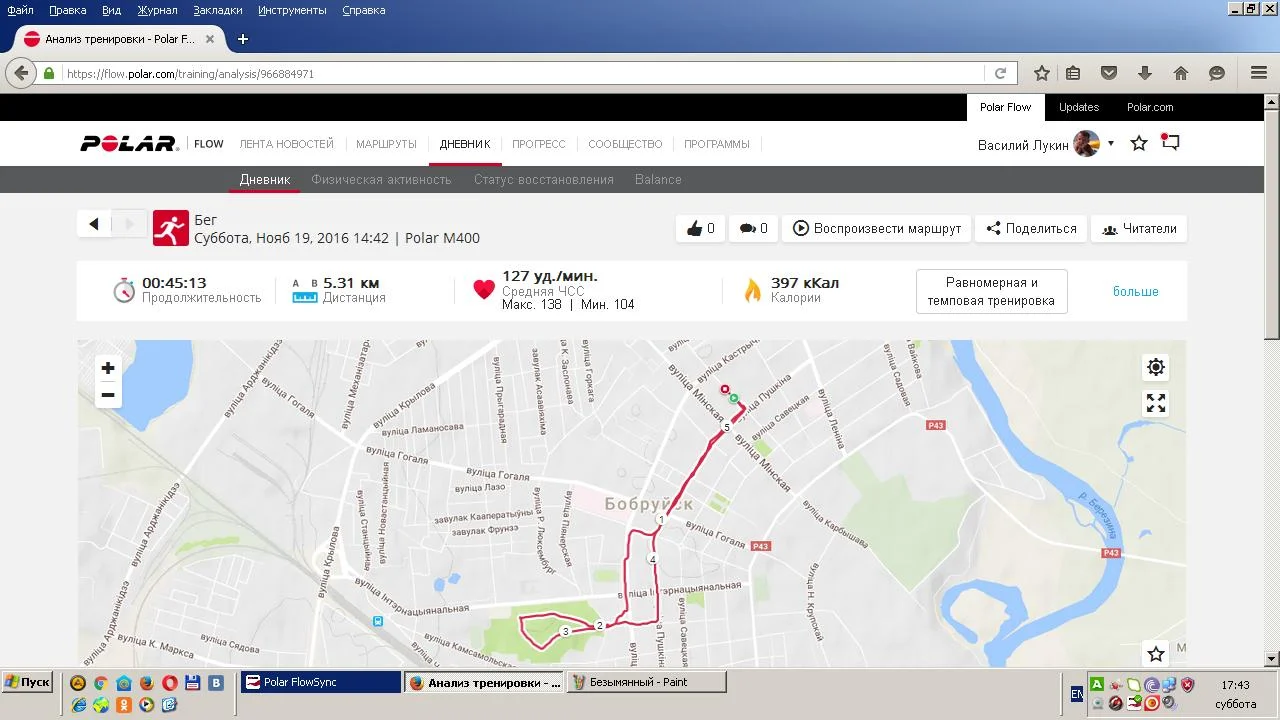Open the Polar.com top tab
Screen dimensions: 1280x720
pos(1150,107)
